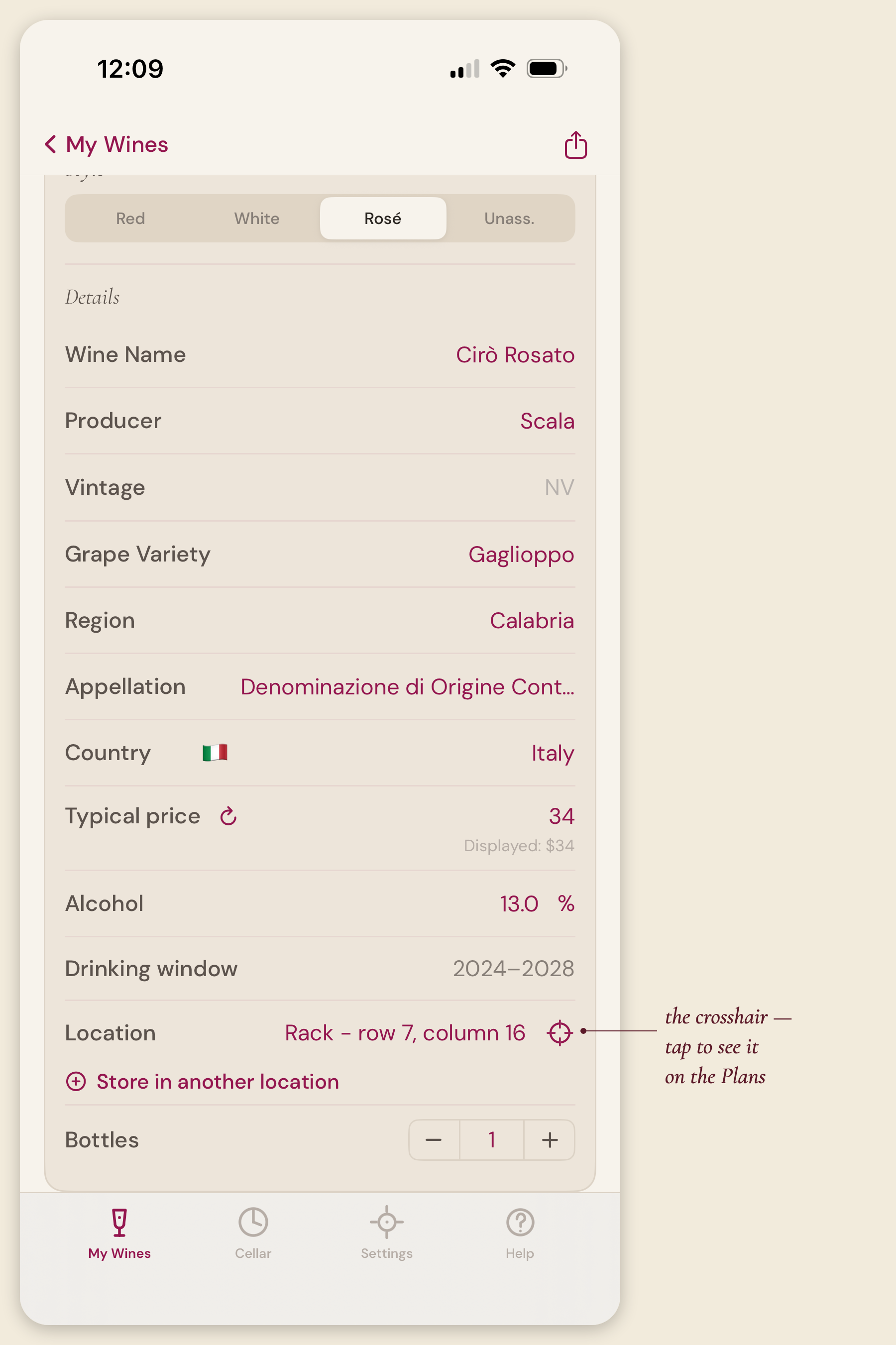This screenshot has height=1345, width=896.
Task: Tap the Settings crosshair tab icon
Action: point(387,1222)
